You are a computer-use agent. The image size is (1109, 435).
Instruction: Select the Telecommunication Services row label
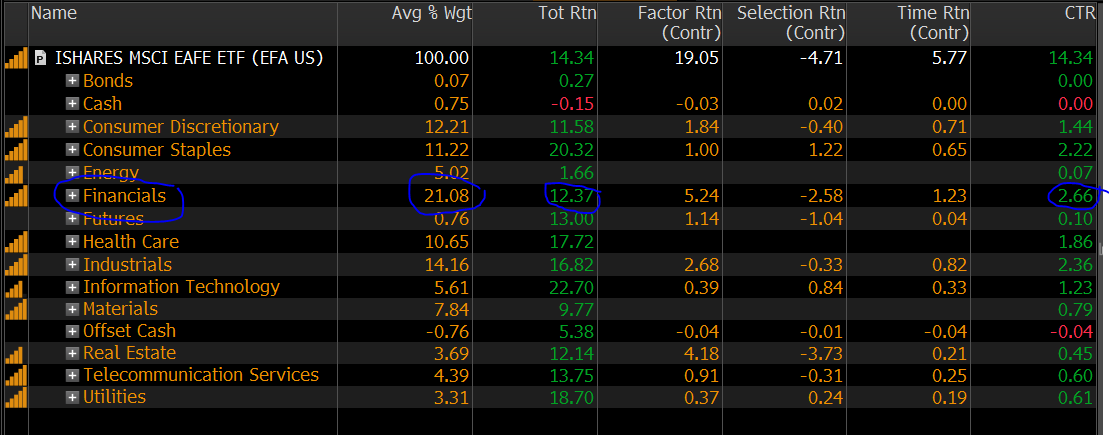click(201, 375)
